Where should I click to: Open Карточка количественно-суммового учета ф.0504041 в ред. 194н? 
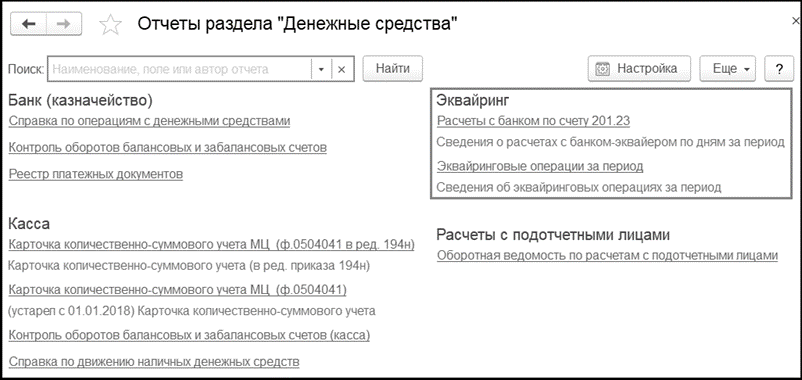pos(211,244)
